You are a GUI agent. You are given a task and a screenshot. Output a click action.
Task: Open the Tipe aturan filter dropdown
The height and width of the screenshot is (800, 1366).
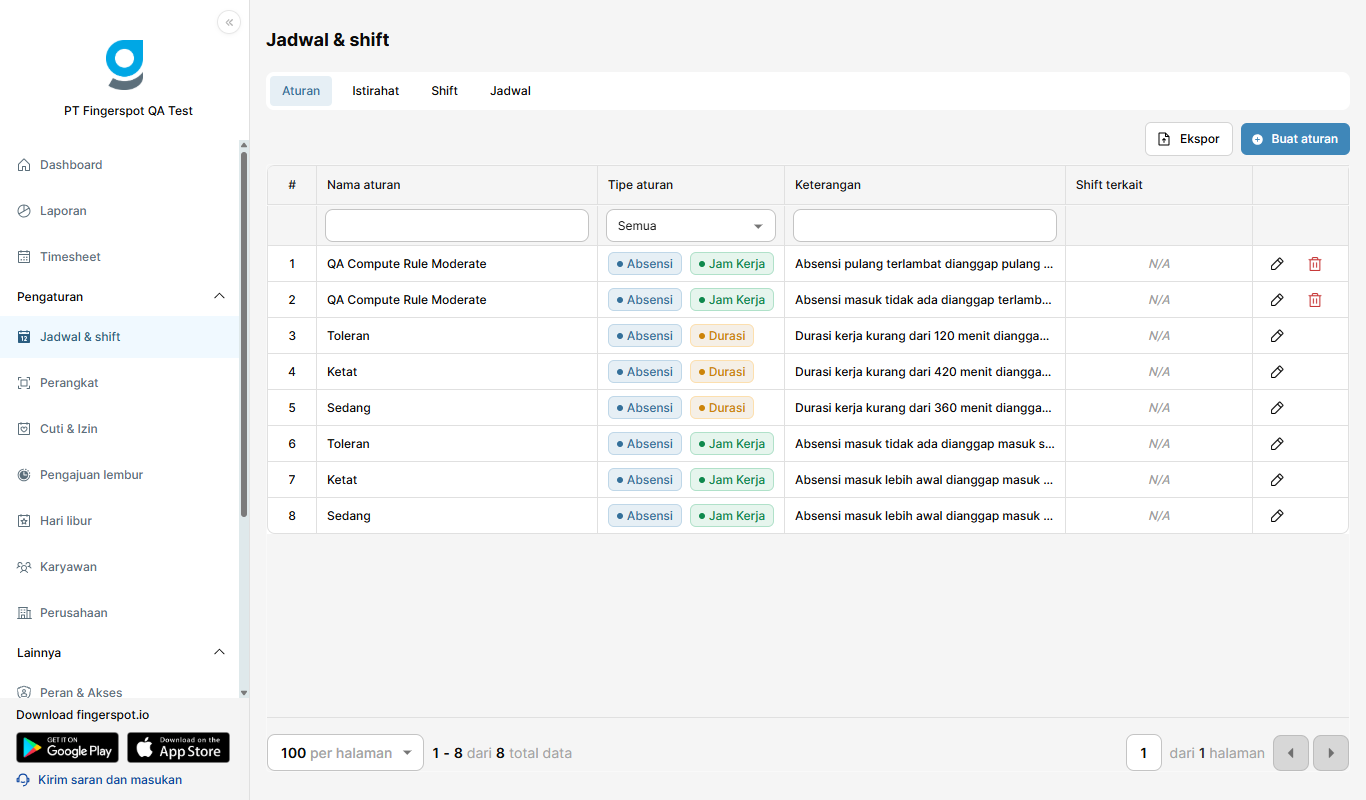[691, 226]
